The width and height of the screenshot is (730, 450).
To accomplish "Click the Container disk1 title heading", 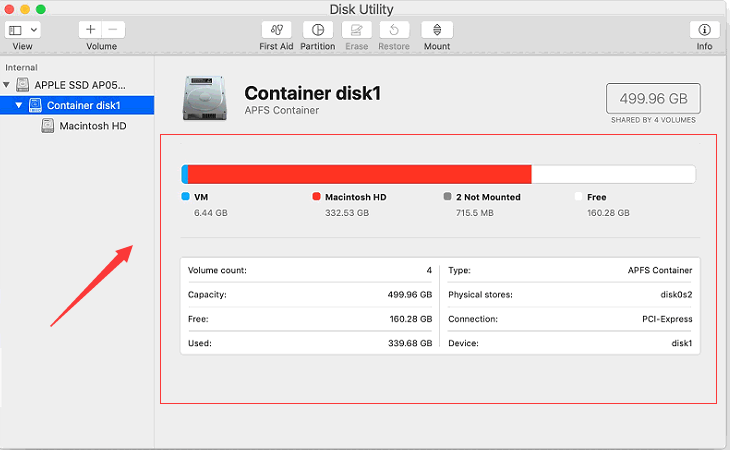I will click(312, 93).
